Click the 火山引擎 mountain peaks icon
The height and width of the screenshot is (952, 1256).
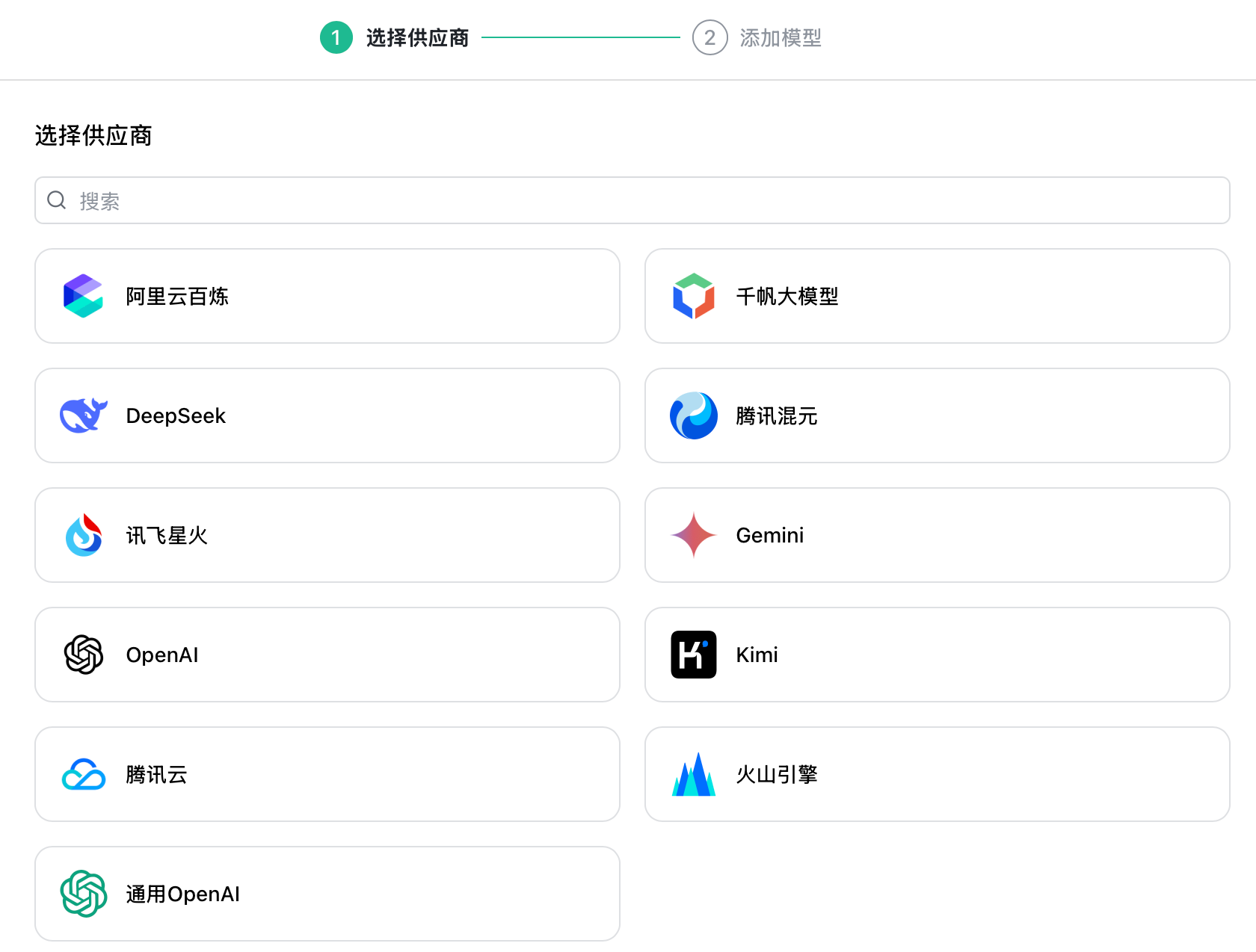tap(693, 774)
